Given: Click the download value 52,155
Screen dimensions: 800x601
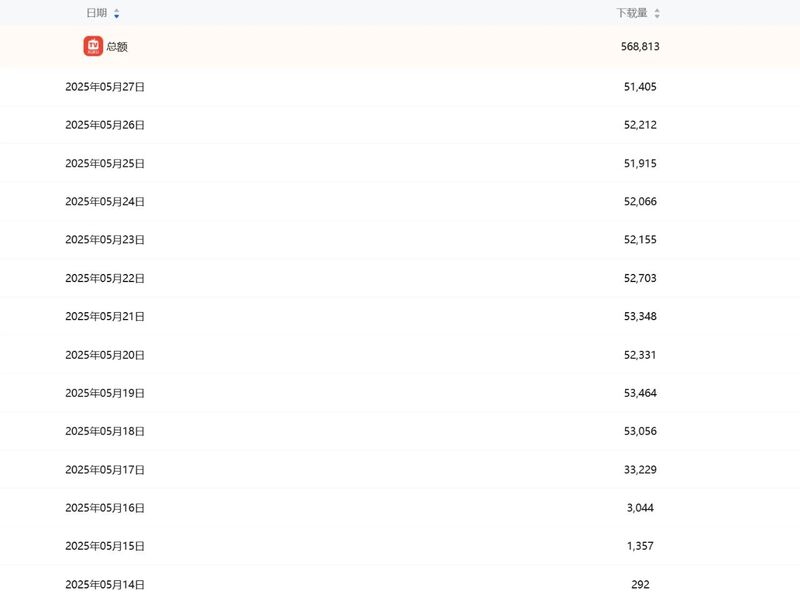Looking at the screenshot, I should coord(640,240).
